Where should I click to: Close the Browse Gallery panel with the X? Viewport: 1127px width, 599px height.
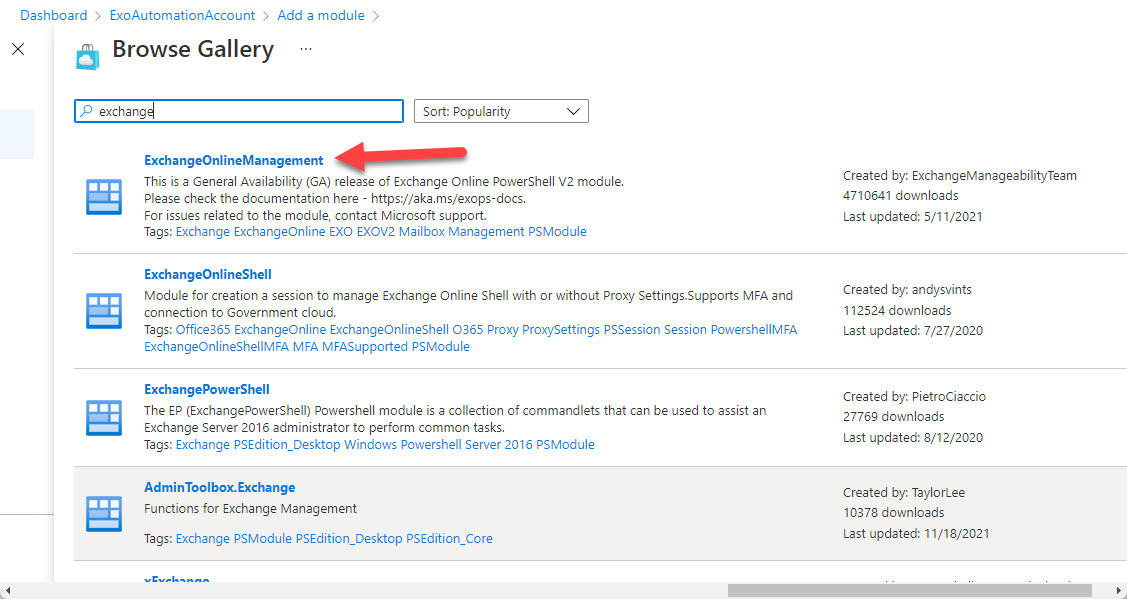pos(18,49)
